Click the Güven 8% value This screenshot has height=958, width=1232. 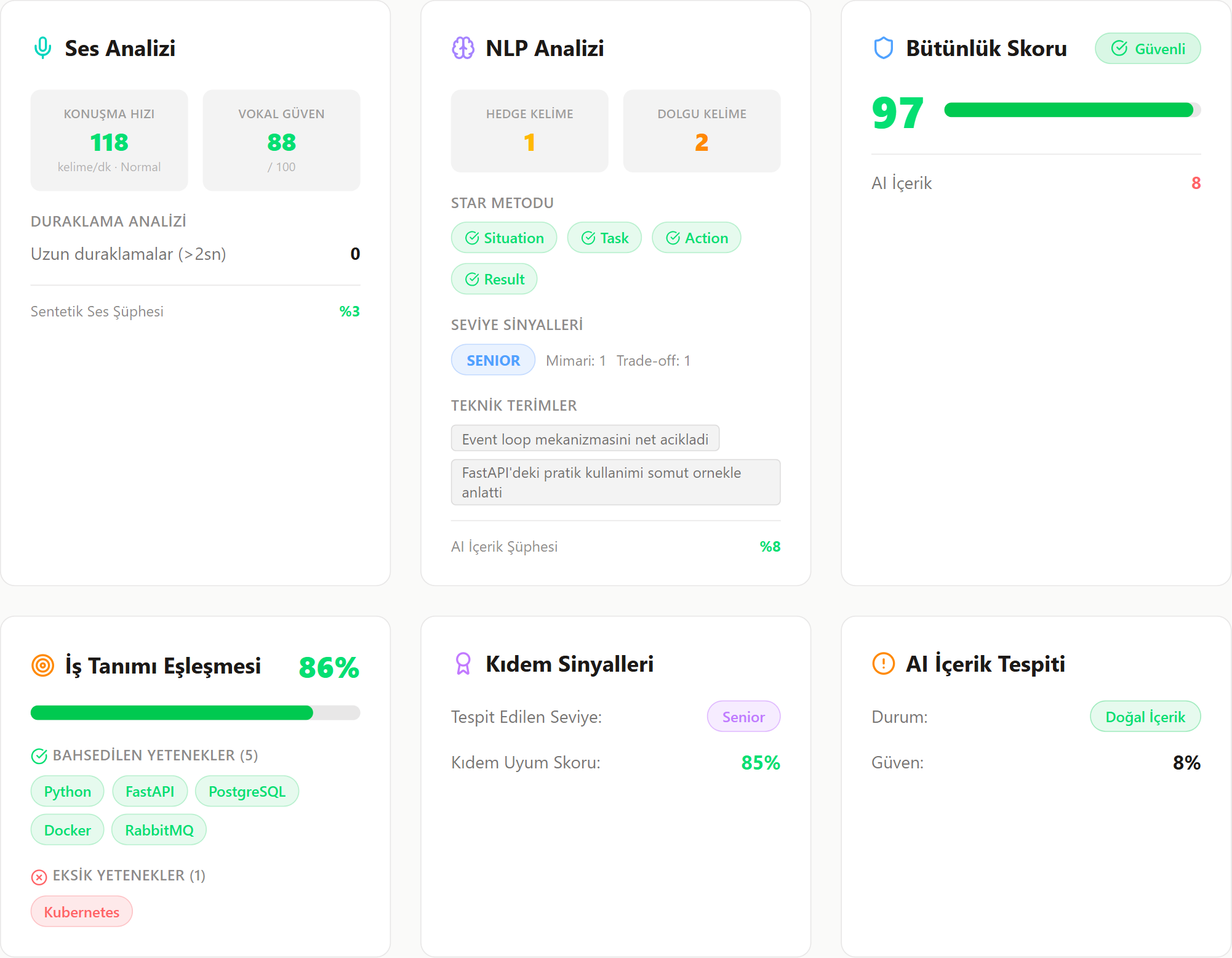coord(1186,763)
